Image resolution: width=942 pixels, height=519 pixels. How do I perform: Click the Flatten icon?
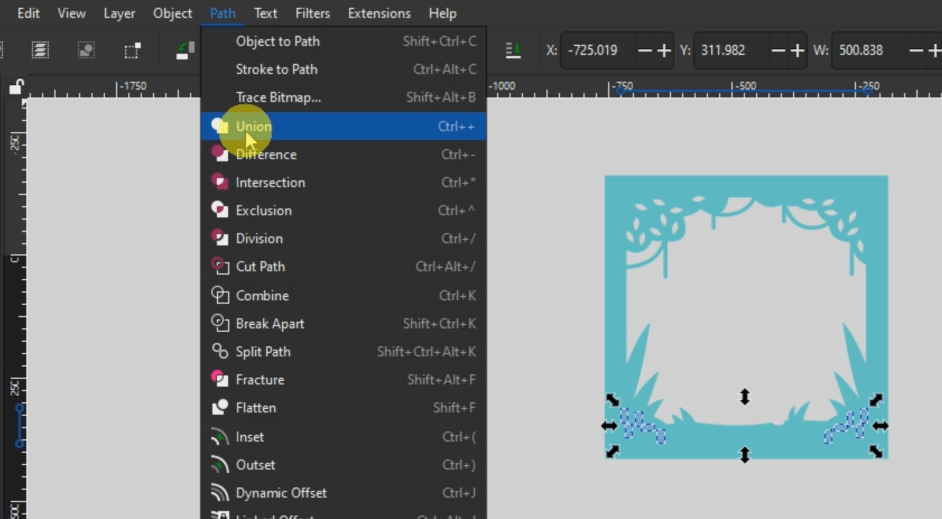point(219,407)
